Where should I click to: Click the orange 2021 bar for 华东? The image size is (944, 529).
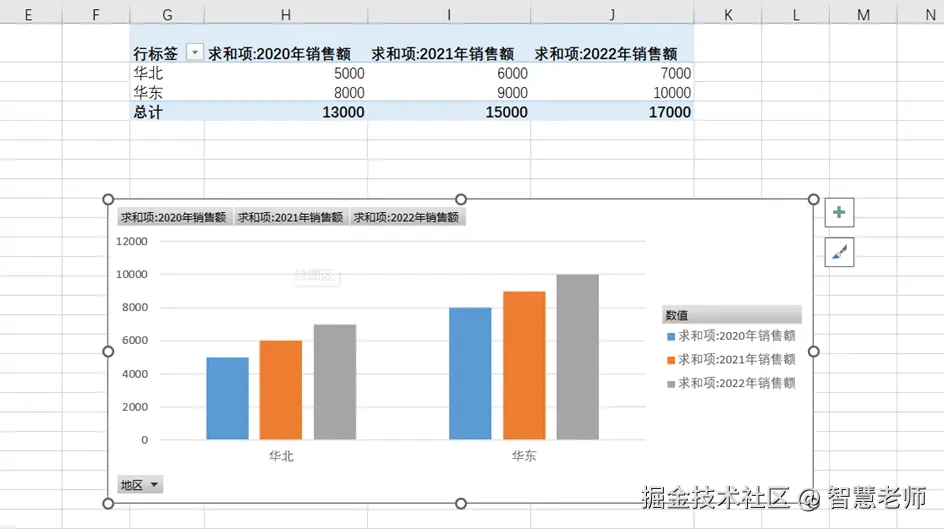(x=524, y=365)
